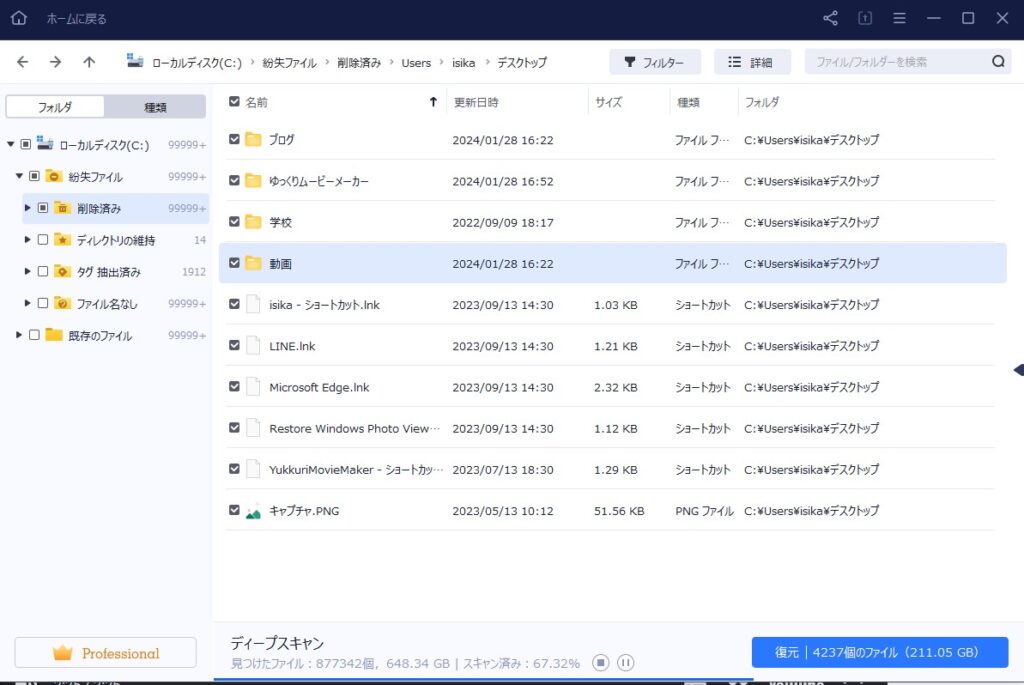Click the Professional upgrade button
This screenshot has width=1024, height=685.
[105, 653]
